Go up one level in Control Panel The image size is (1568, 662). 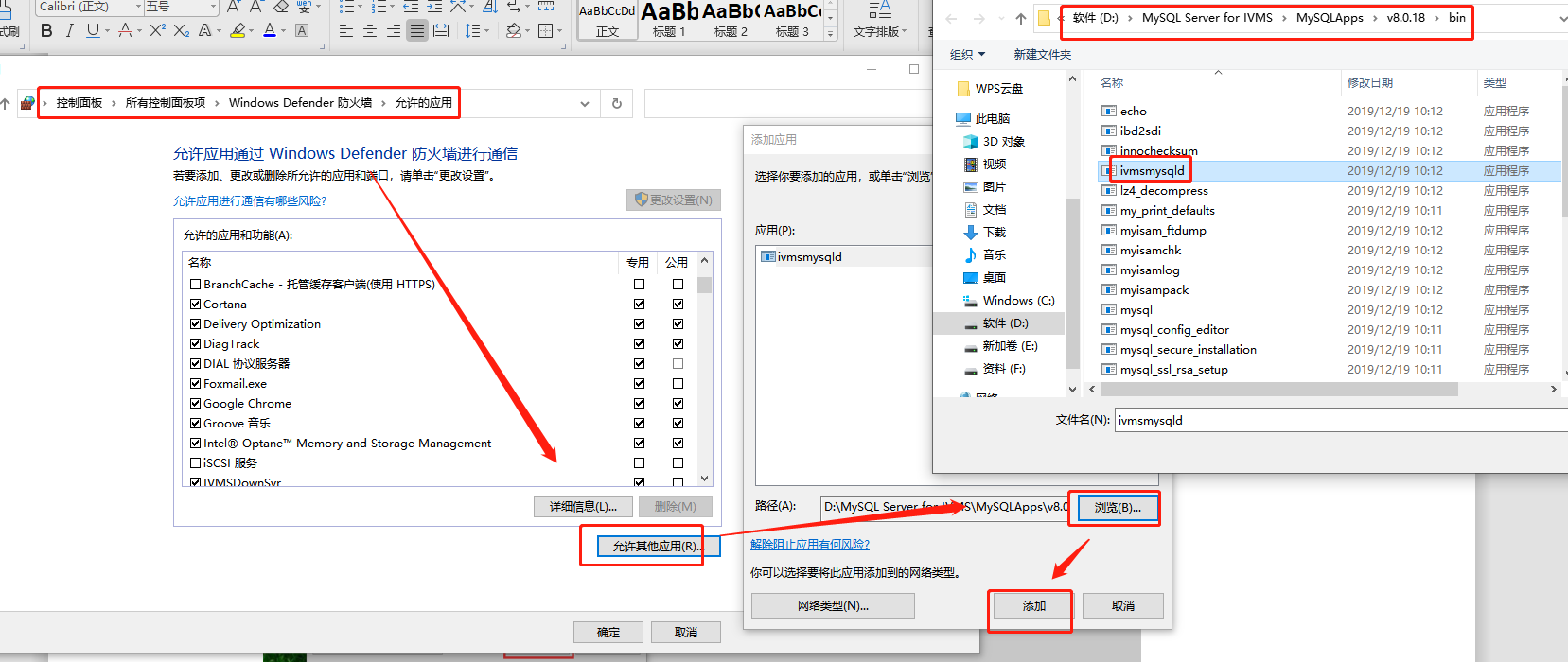click(5, 103)
